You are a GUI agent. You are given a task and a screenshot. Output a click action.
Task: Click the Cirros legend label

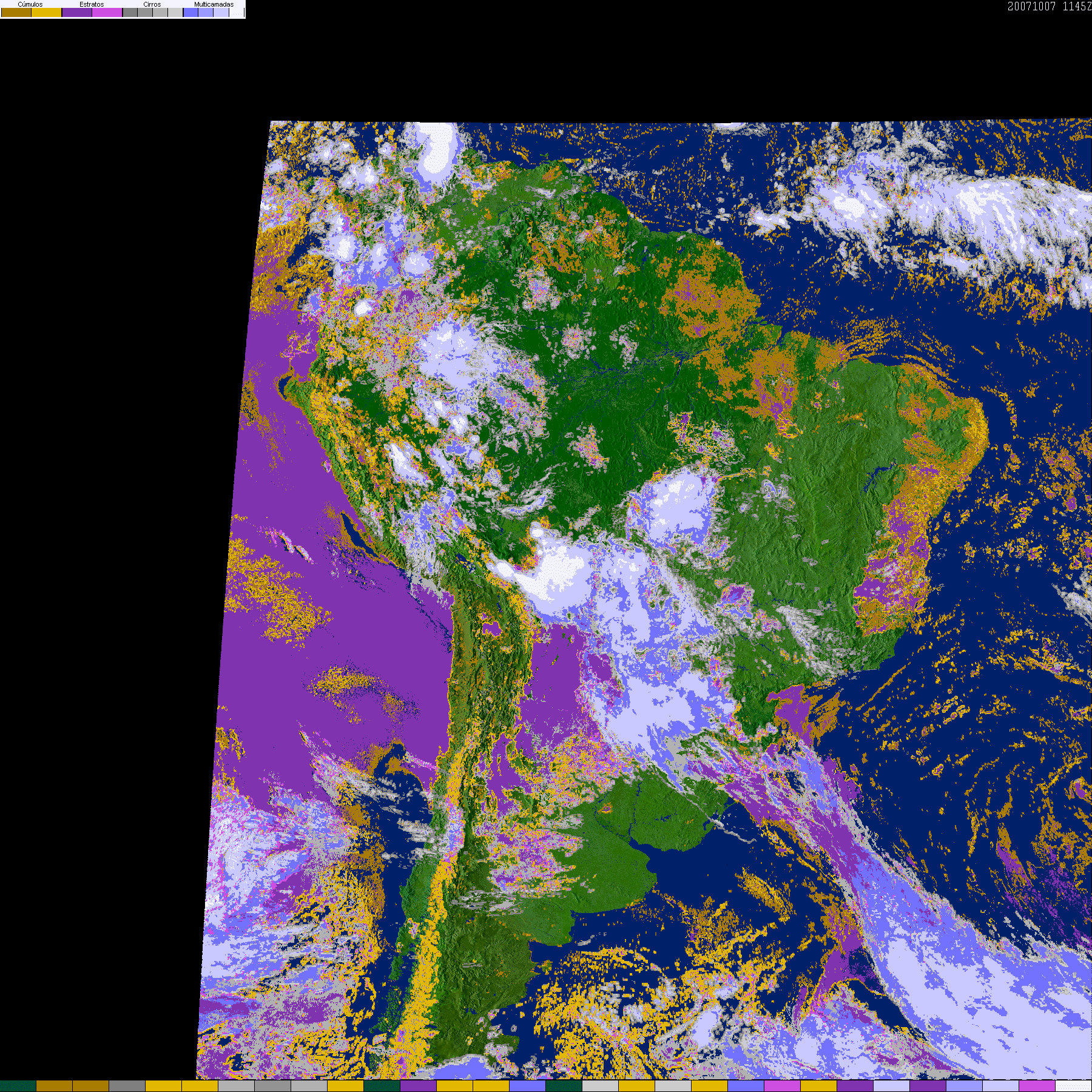pyautogui.click(x=152, y=4)
